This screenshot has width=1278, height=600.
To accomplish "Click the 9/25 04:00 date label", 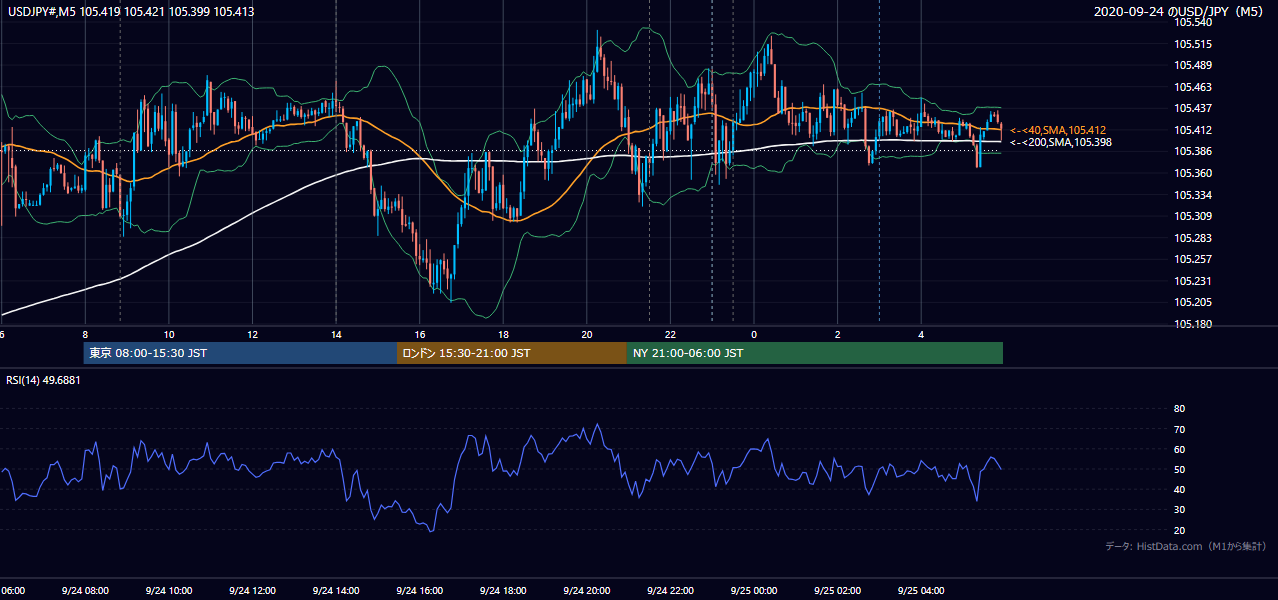I will tap(921, 591).
